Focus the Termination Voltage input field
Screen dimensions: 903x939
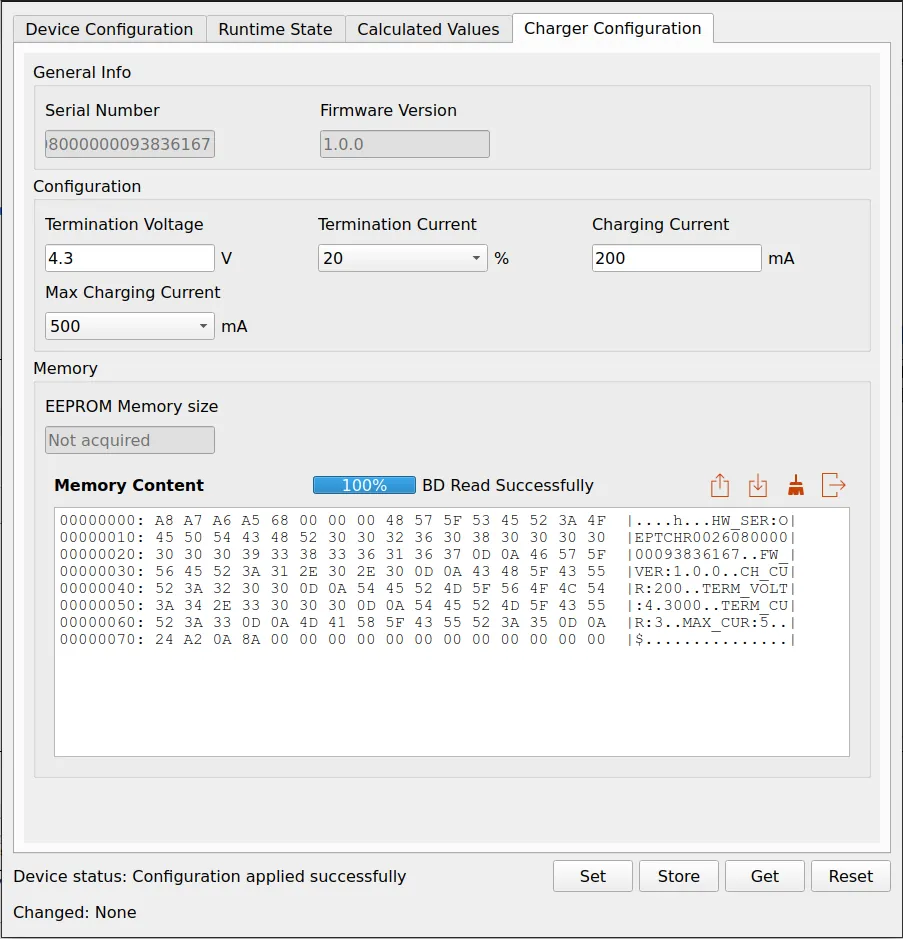coord(129,258)
